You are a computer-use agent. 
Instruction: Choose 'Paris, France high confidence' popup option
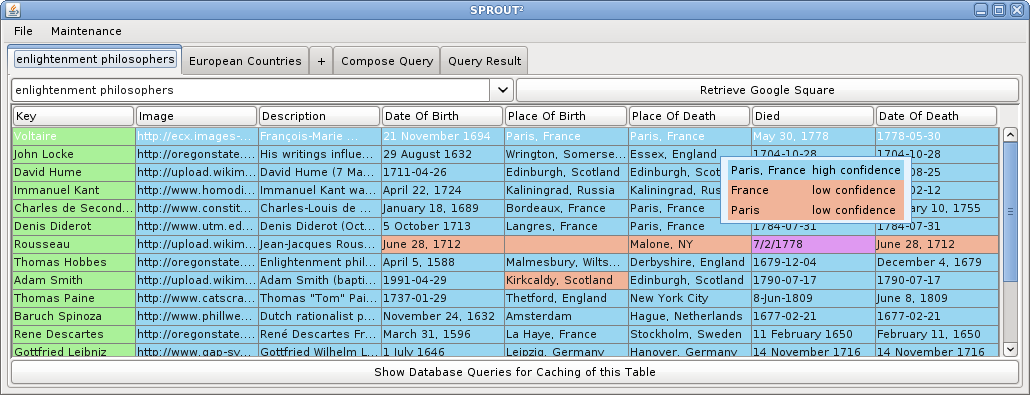(815, 170)
